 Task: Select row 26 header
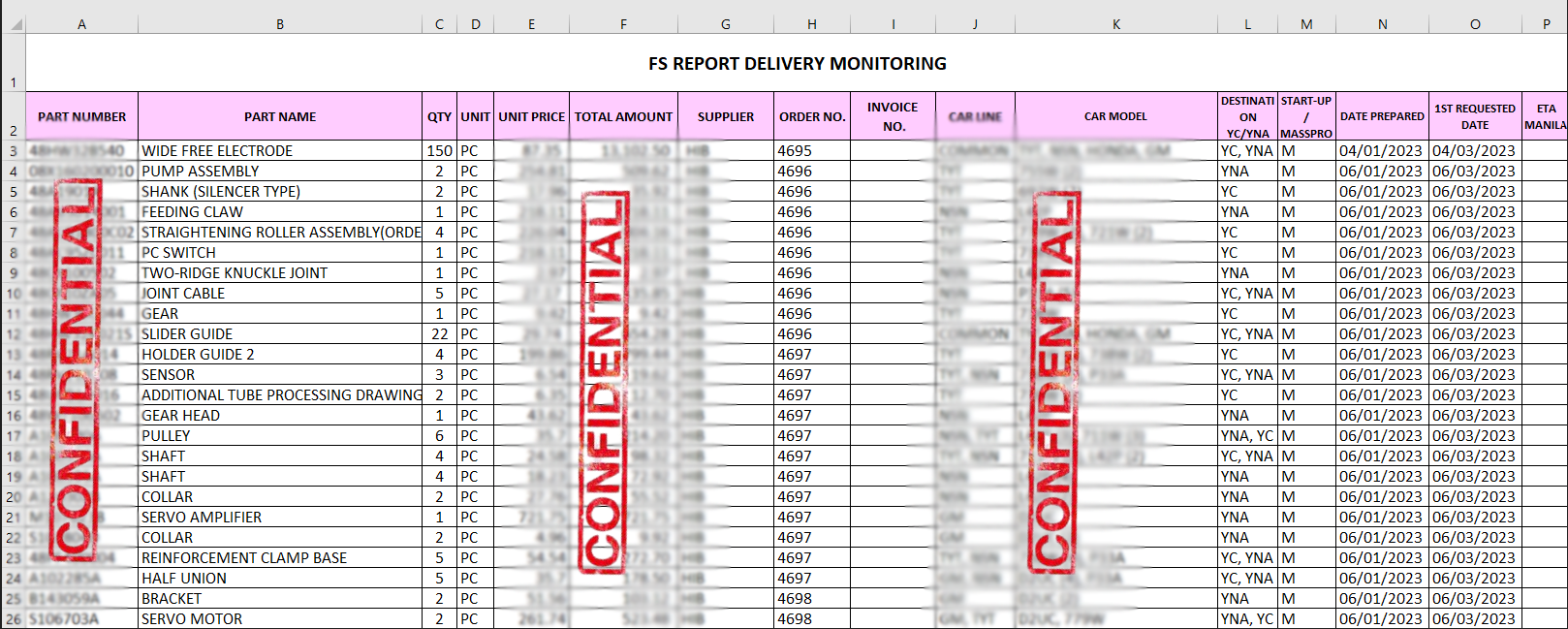[13, 619]
